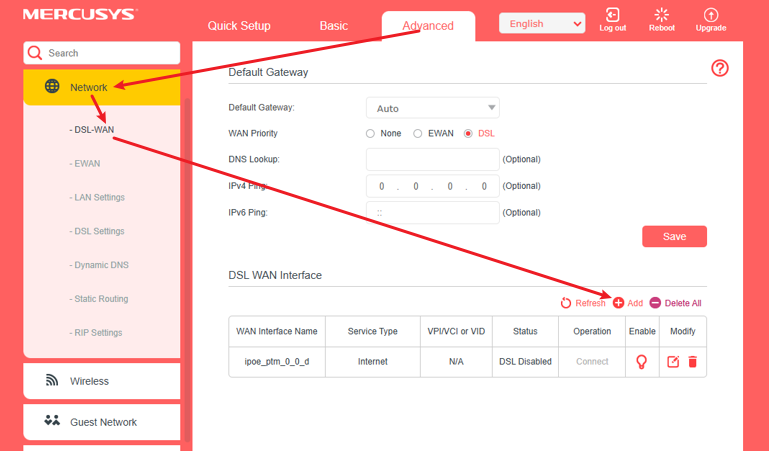The width and height of the screenshot is (769, 451).
Task: Click the Reboot icon
Action: tap(662, 15)
